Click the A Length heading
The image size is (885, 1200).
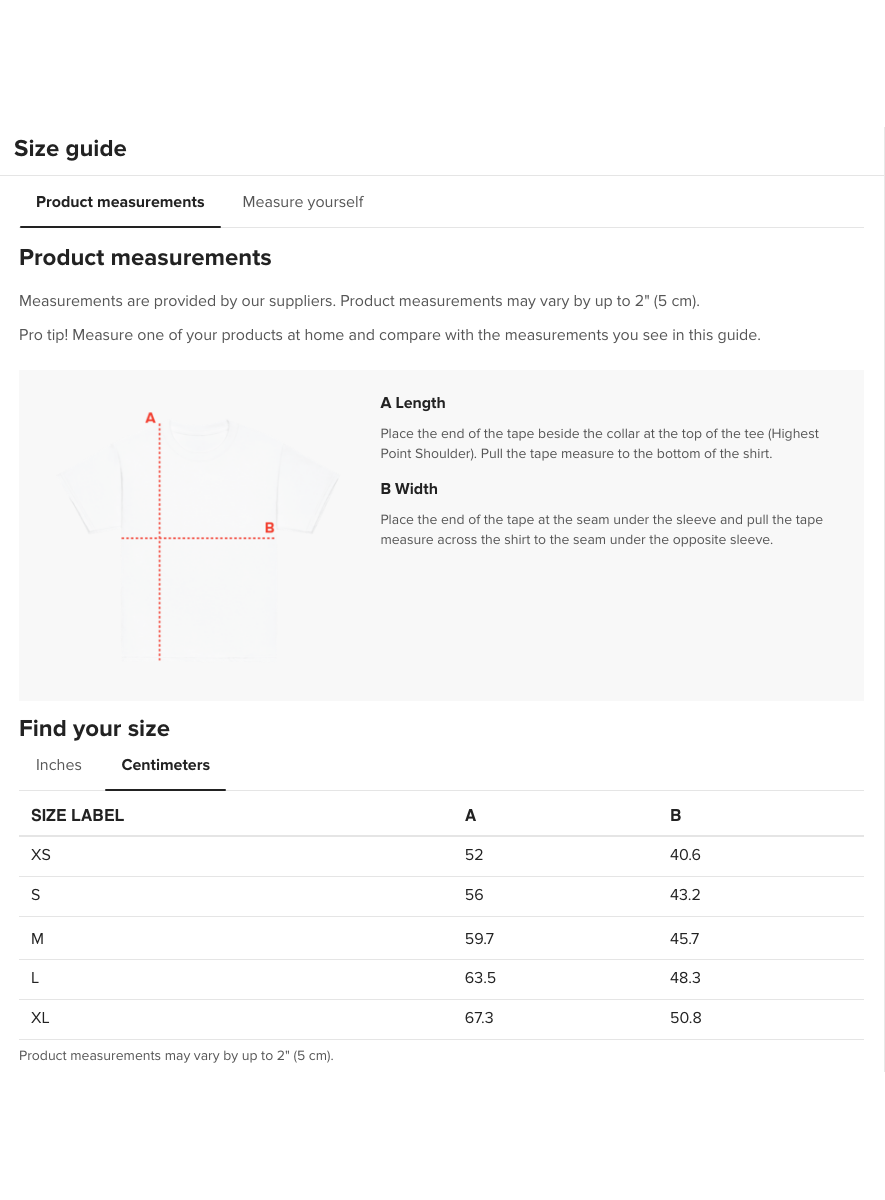[413, 403]
